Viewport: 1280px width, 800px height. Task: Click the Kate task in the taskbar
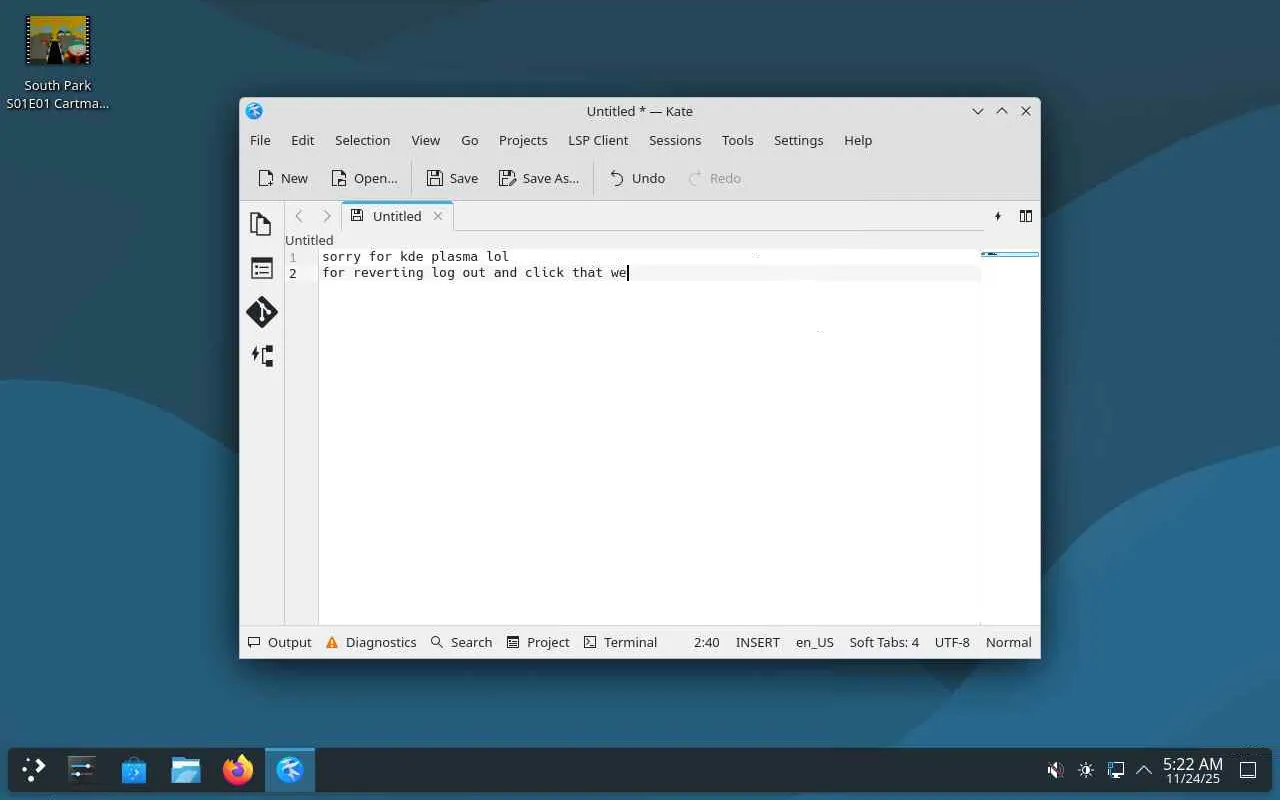pos(290,770)
